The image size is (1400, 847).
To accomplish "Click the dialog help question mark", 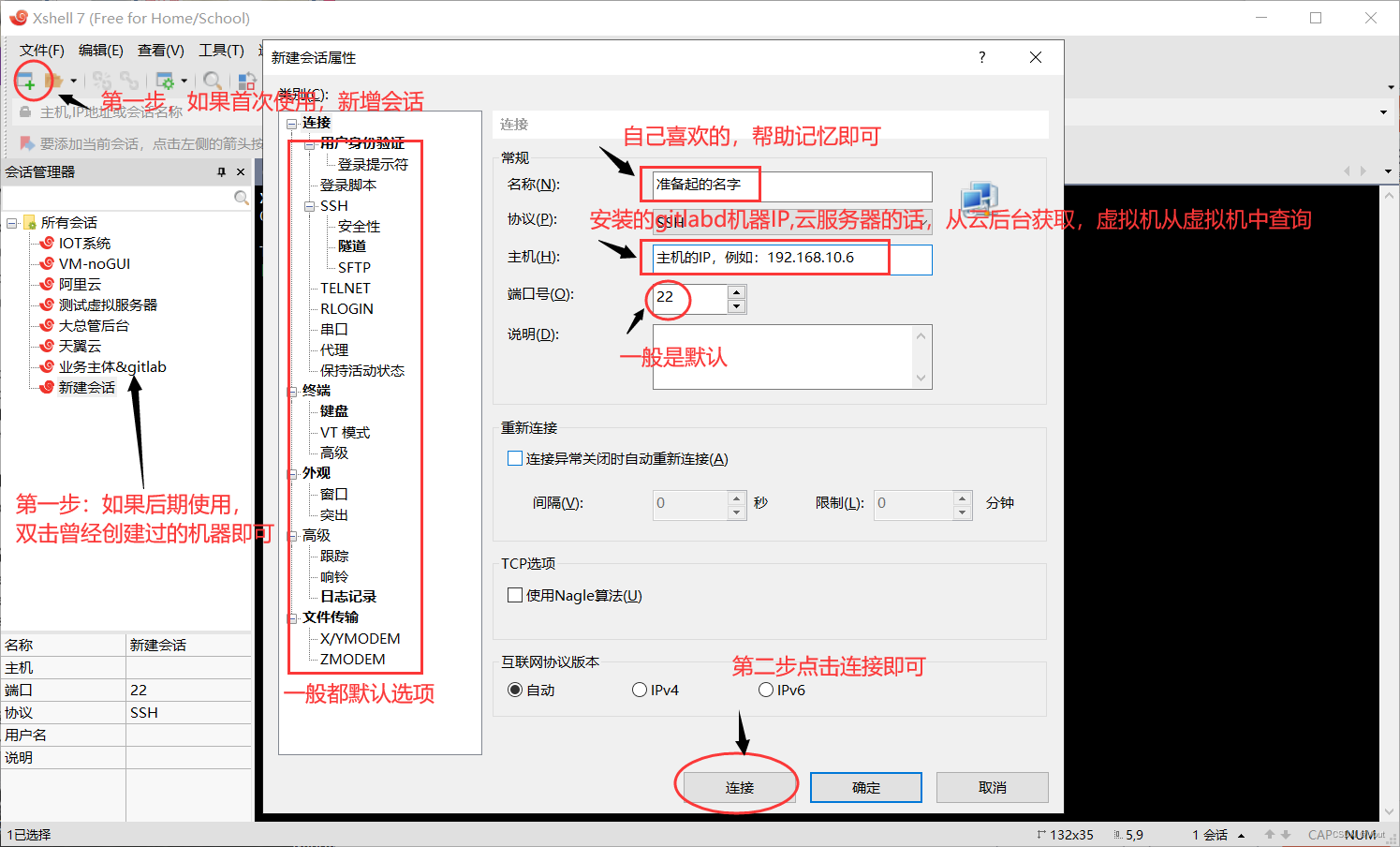I will 981,57.
